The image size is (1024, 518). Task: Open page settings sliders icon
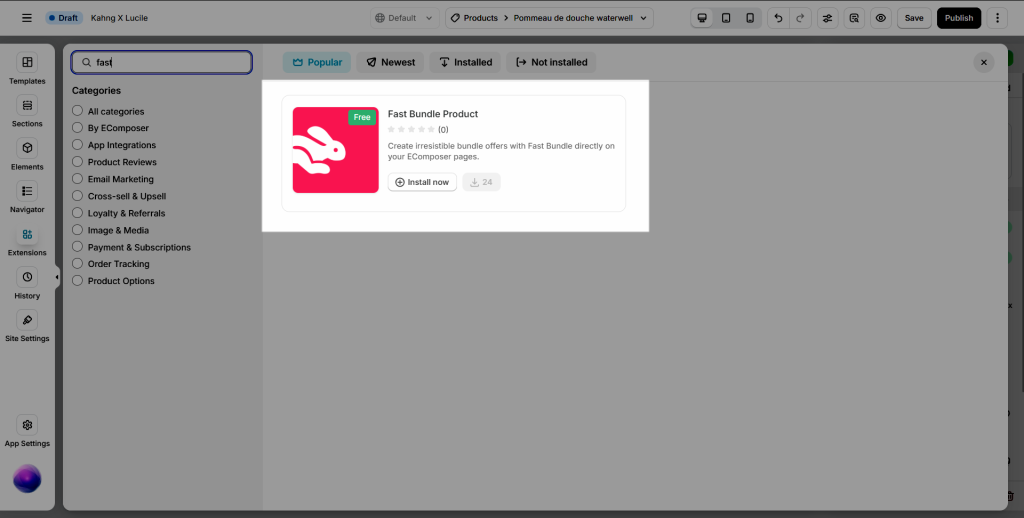pos(827,18)
